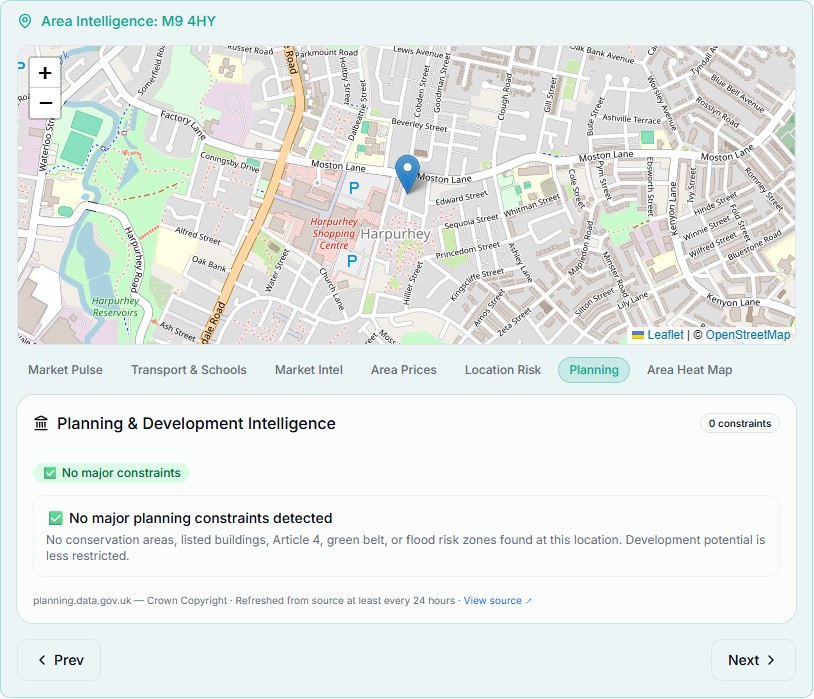Screen dimensions: 814x699
Task: Click the Next button
Action: [753, 660]
